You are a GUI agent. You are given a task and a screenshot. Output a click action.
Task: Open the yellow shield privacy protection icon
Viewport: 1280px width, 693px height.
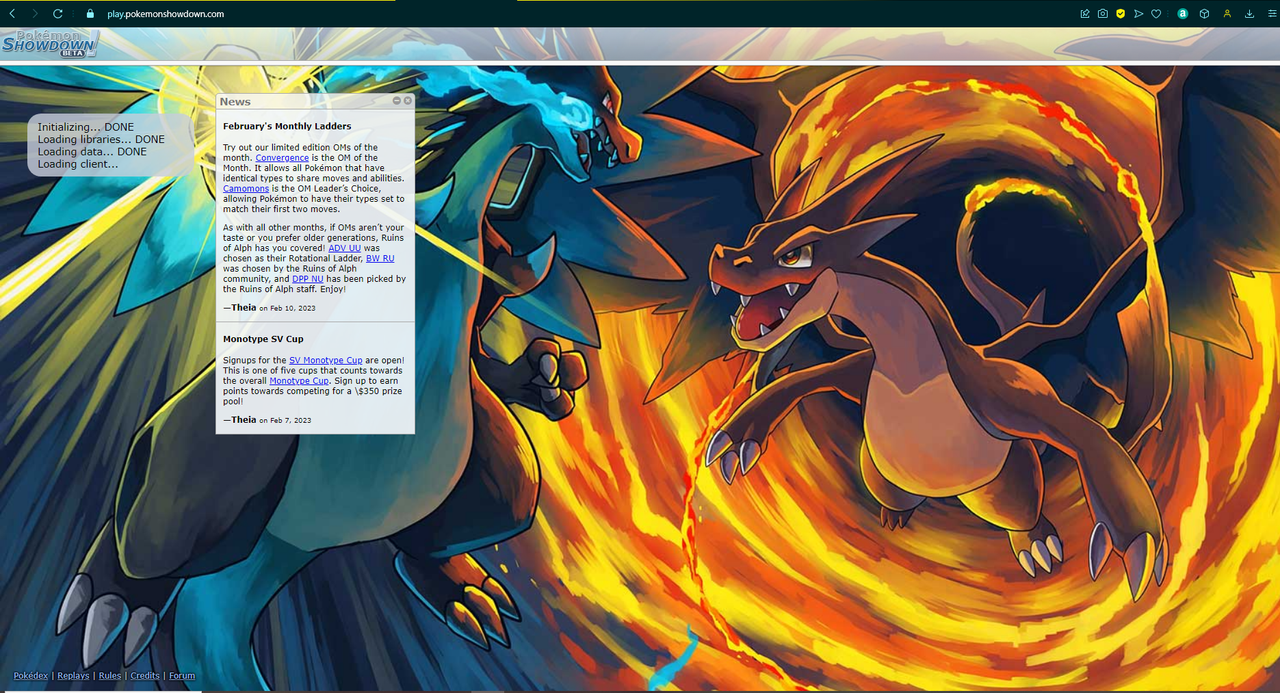(x=1121, y=14)
